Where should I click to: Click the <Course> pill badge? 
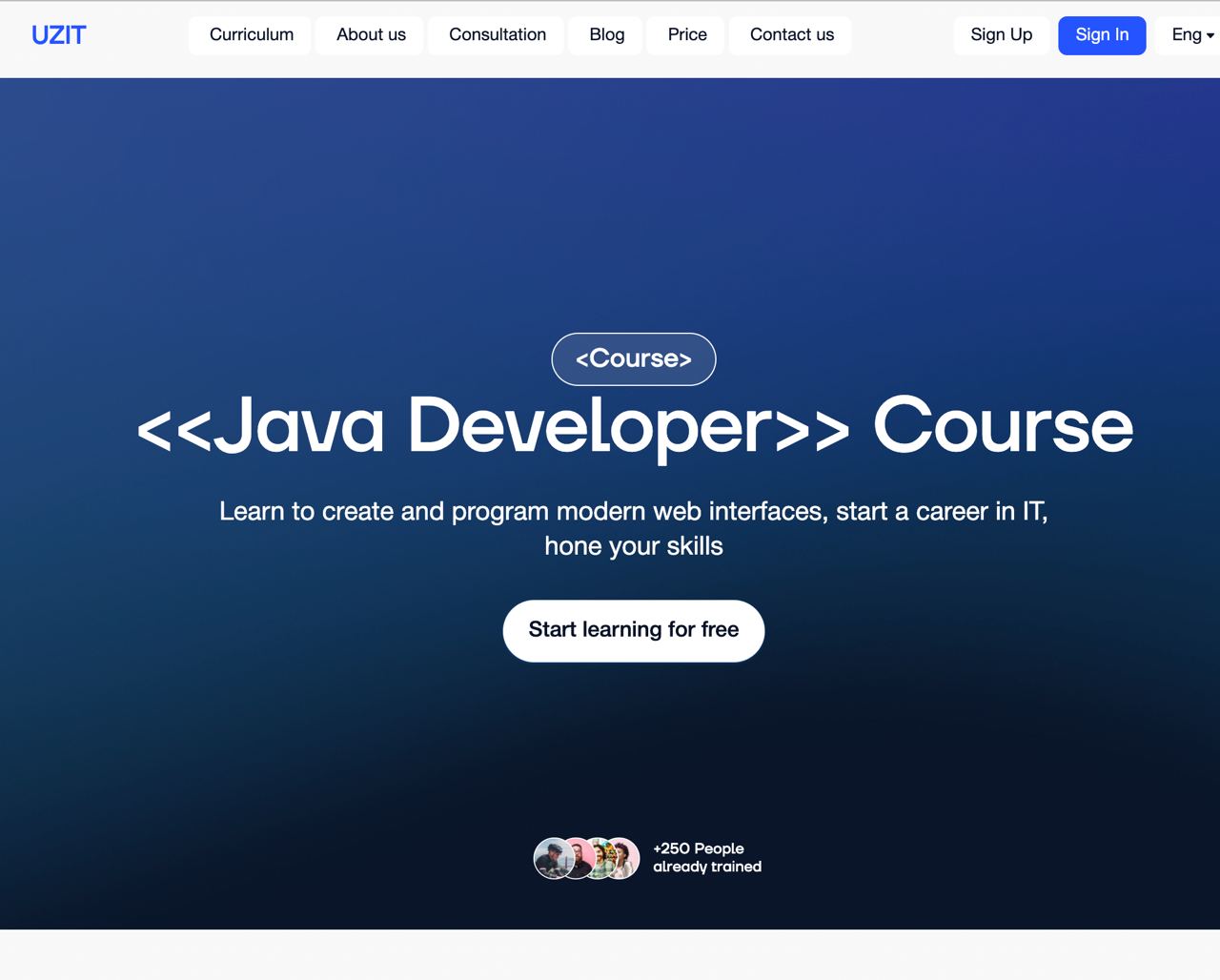(x=633, y=358)
